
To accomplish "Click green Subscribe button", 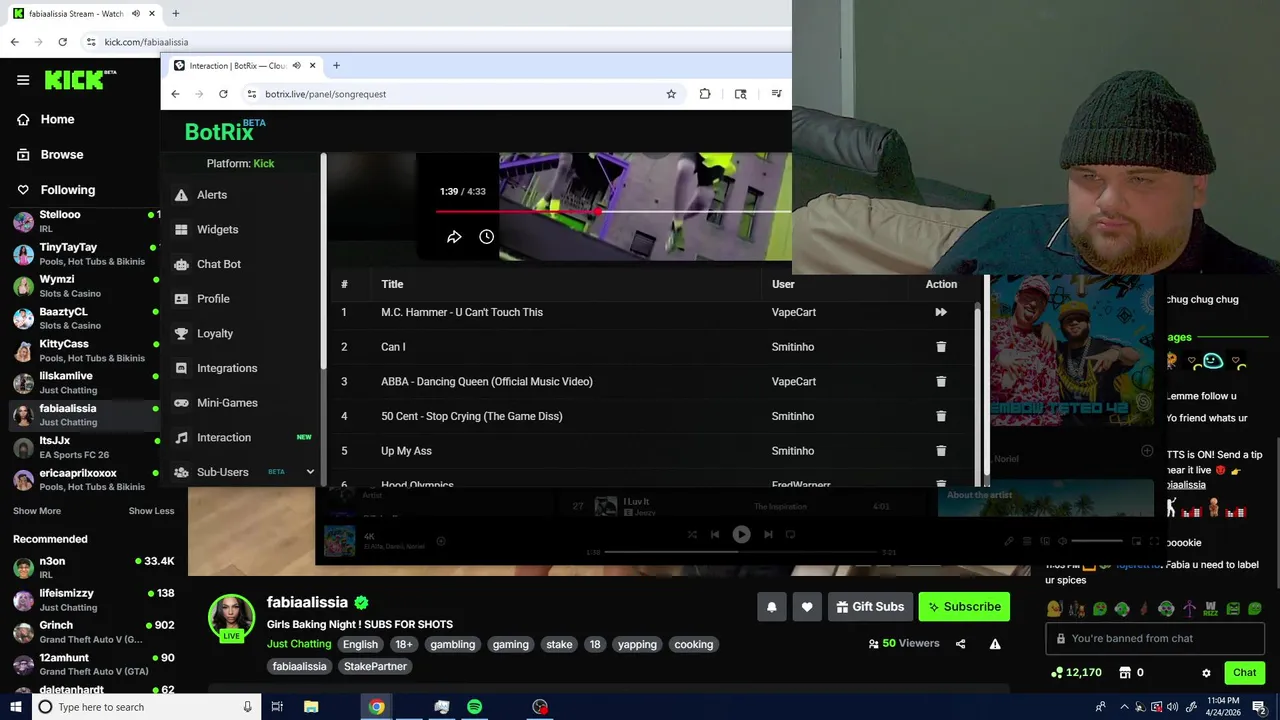I will click(x=964, y=607).
